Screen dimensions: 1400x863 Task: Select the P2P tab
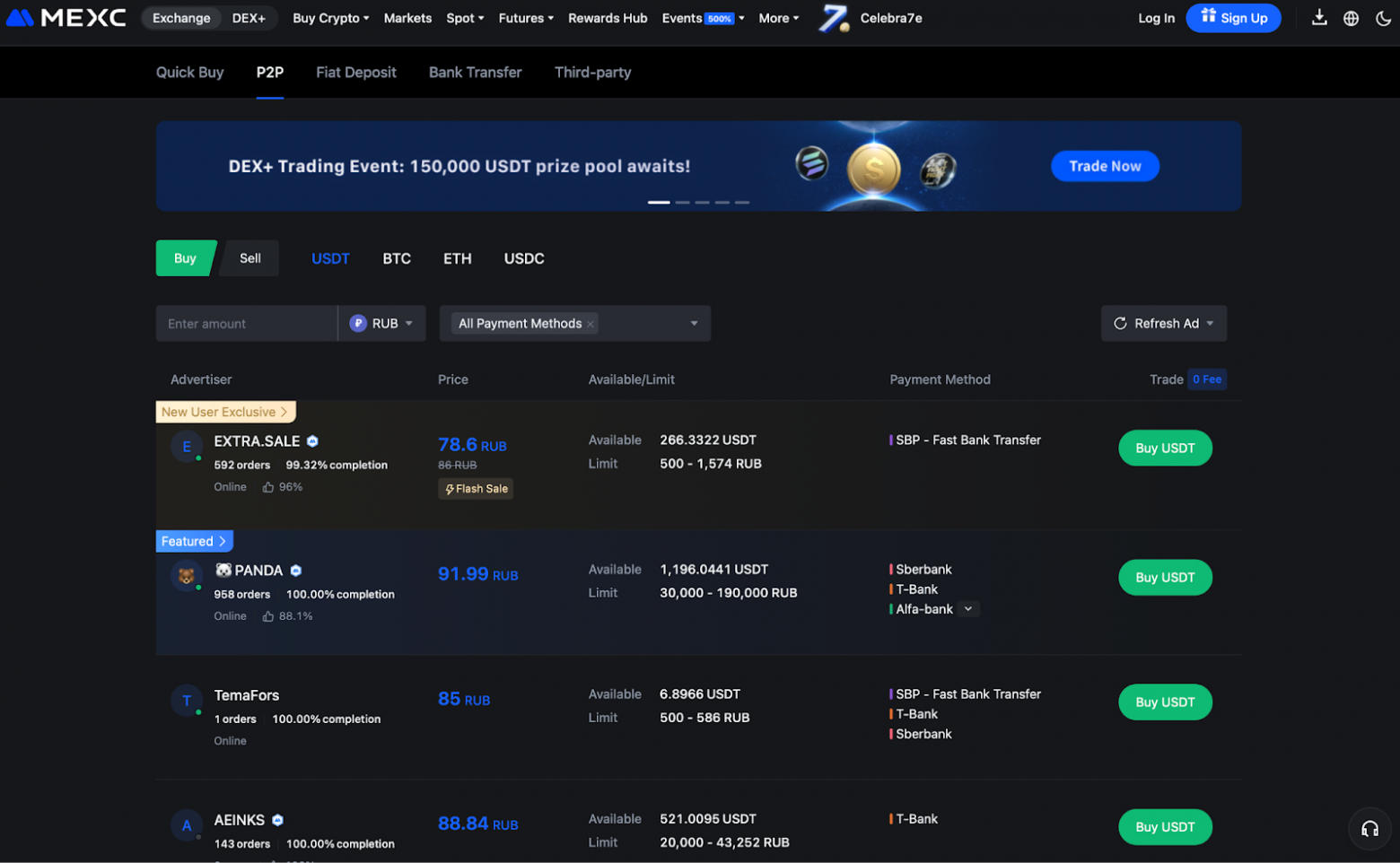coord(270,73)
